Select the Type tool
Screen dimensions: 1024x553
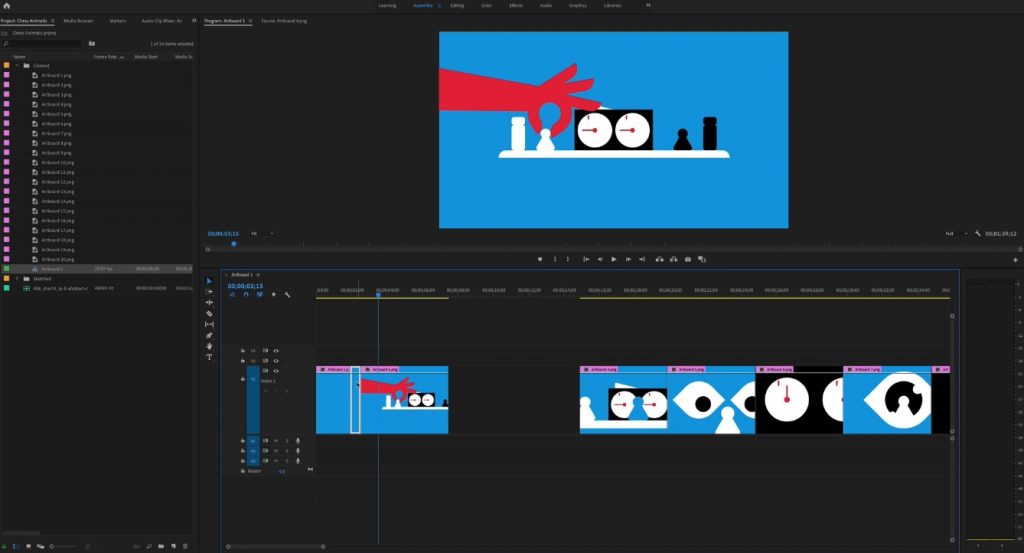[209, 357]
